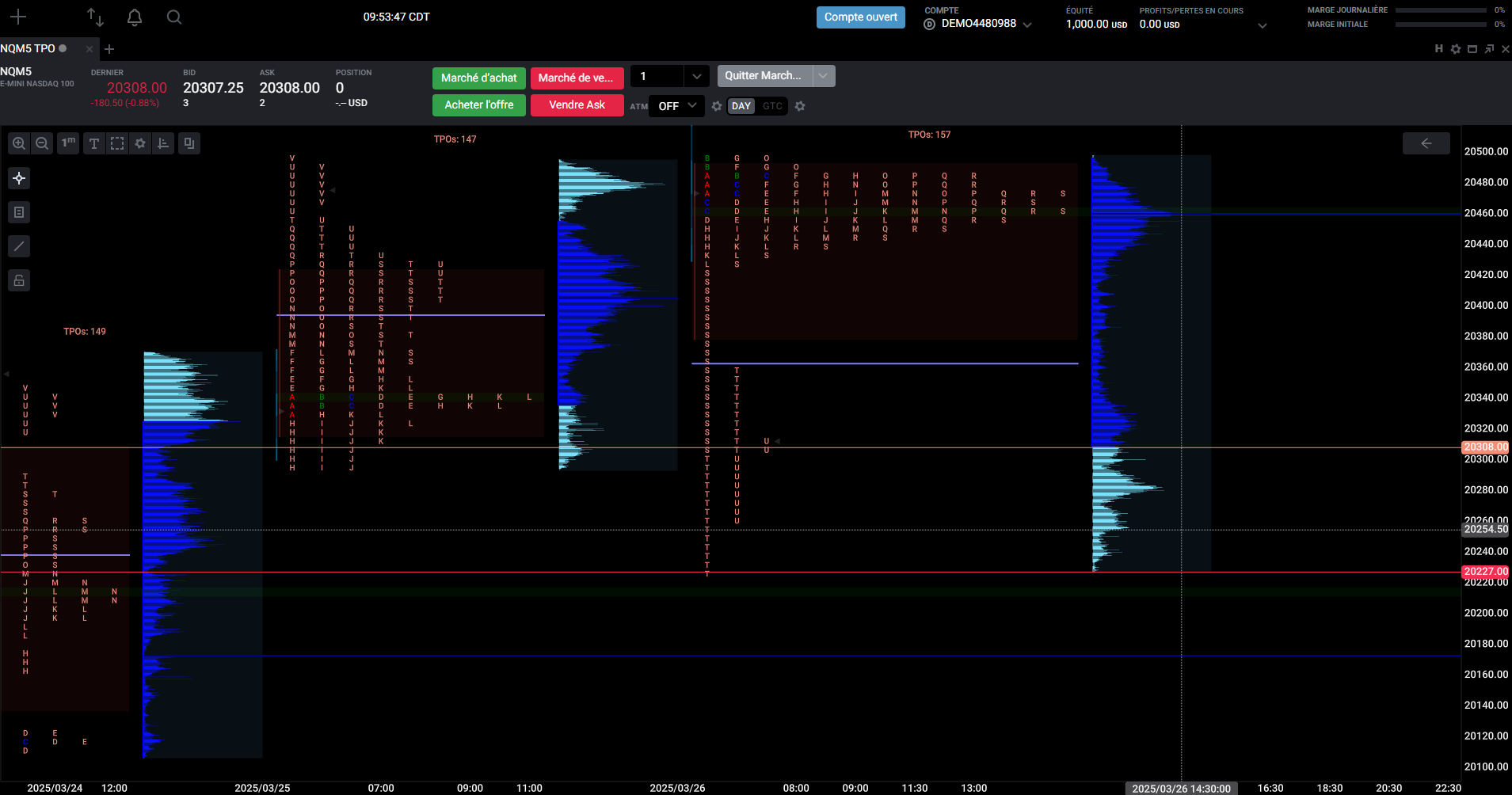Image resolution: width=1512 pixels, height=795 pixels.
Task: Select the crosshair cursor tool
Action: pos(19,178)
